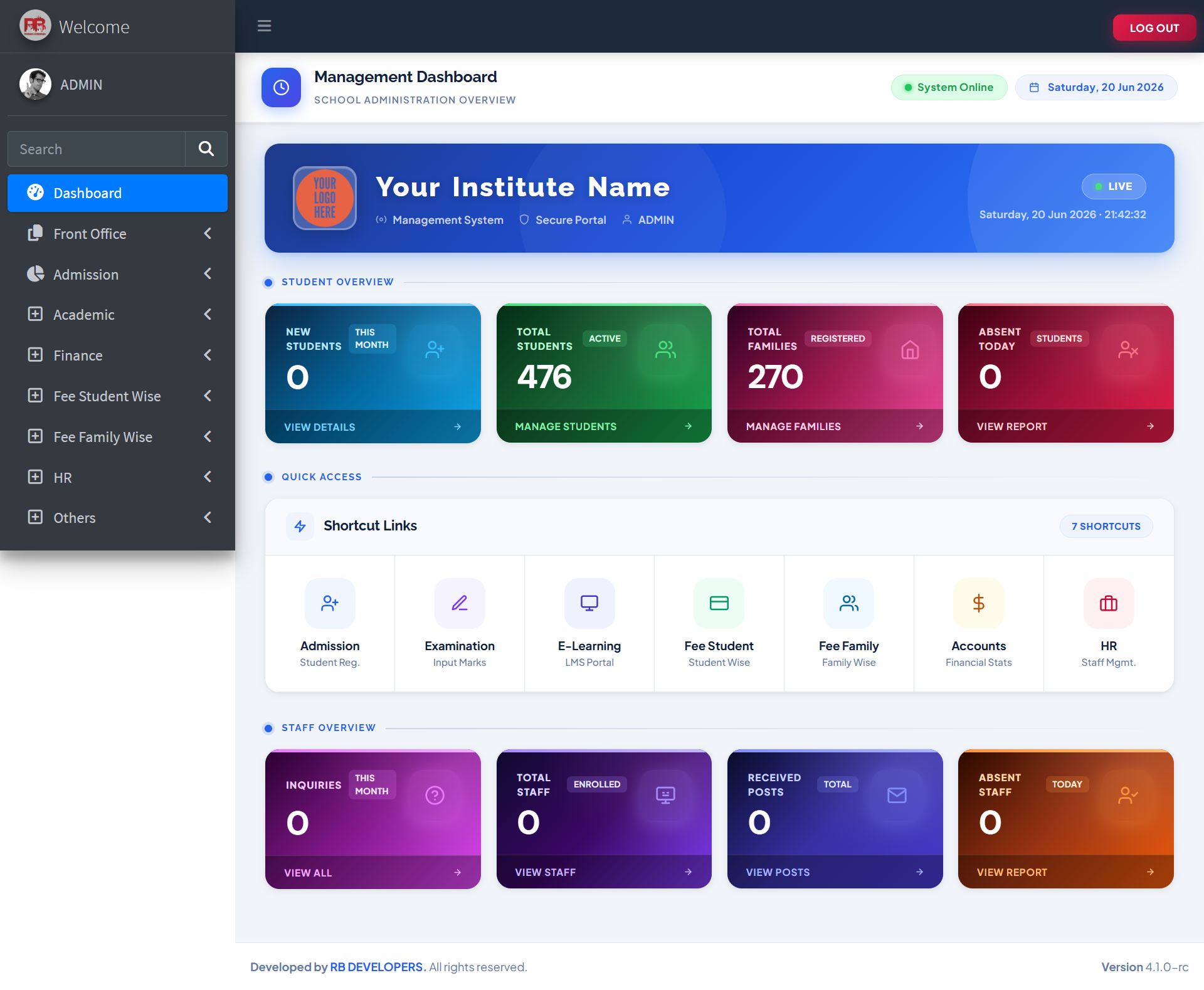This screenshot has height=990, width=1204.
Task: Open the Examination pencil shortcut icon
Action: pyautogui.click(x=460, y=603)
